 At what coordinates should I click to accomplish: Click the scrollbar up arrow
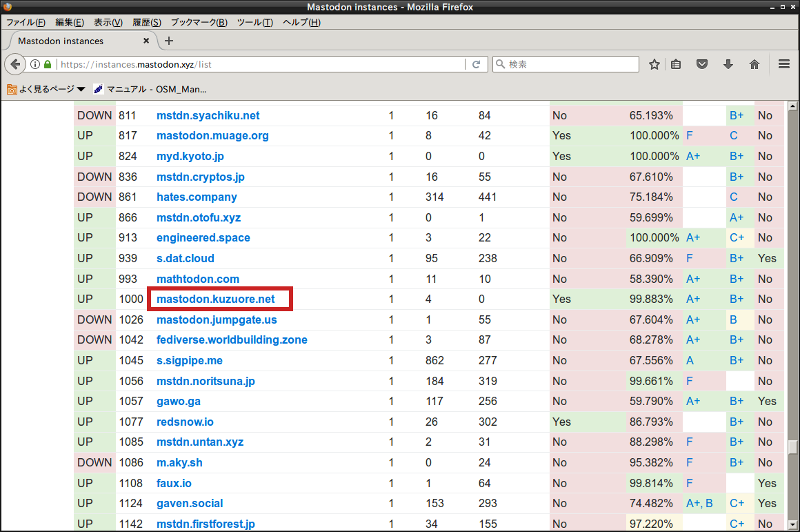792,107
